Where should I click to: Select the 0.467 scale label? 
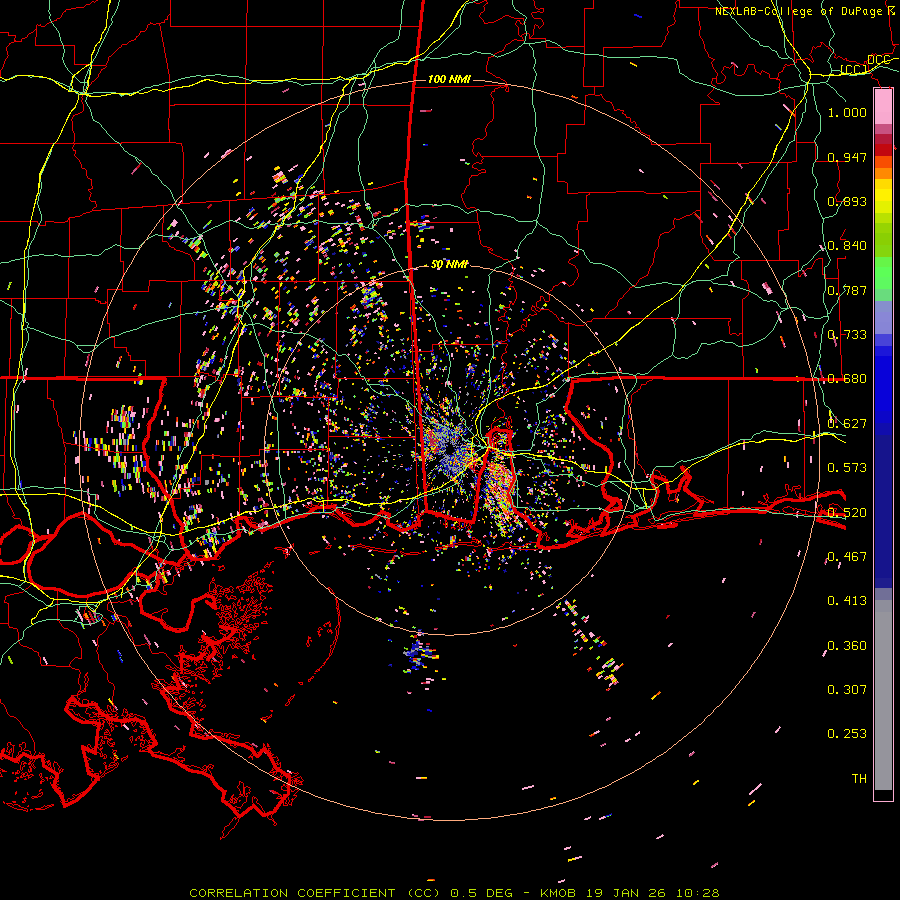tap(847, 557)
